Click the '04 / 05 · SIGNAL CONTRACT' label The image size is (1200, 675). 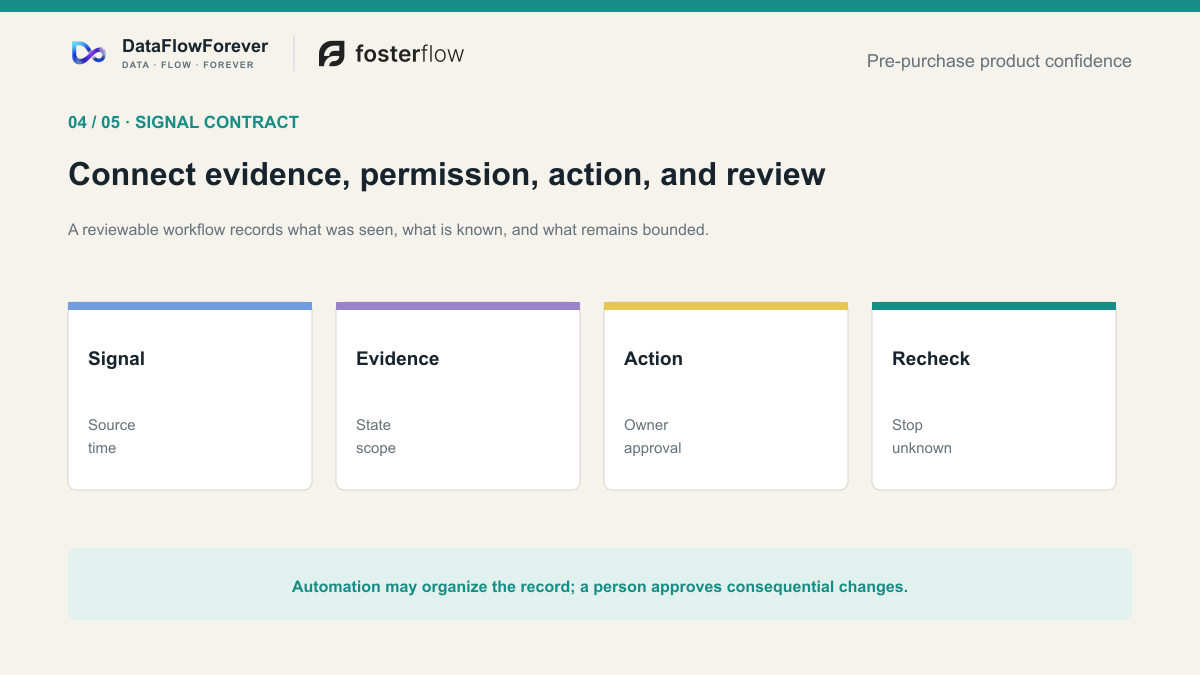pos(183,122)
